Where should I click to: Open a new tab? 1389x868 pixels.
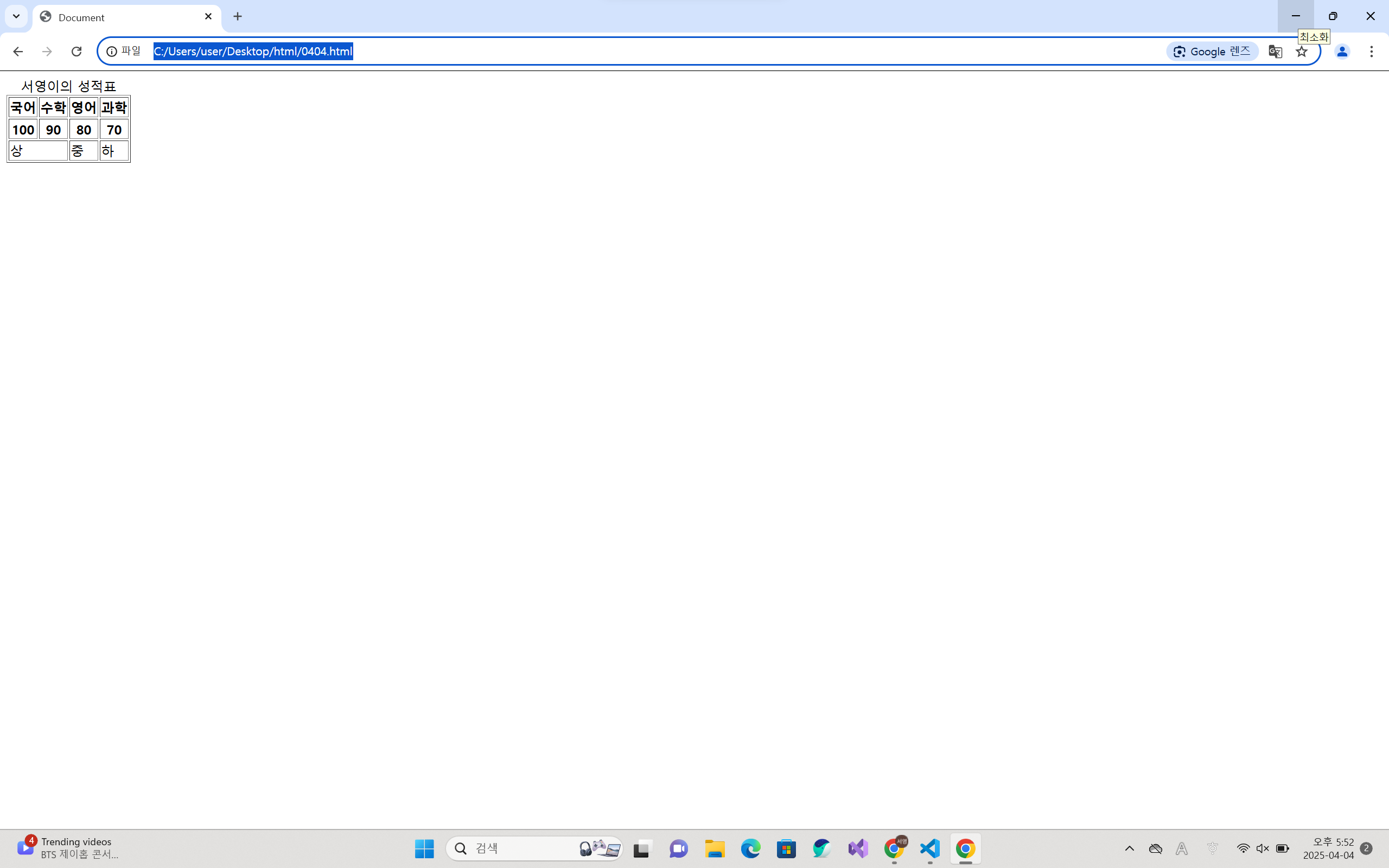(238, 16)
